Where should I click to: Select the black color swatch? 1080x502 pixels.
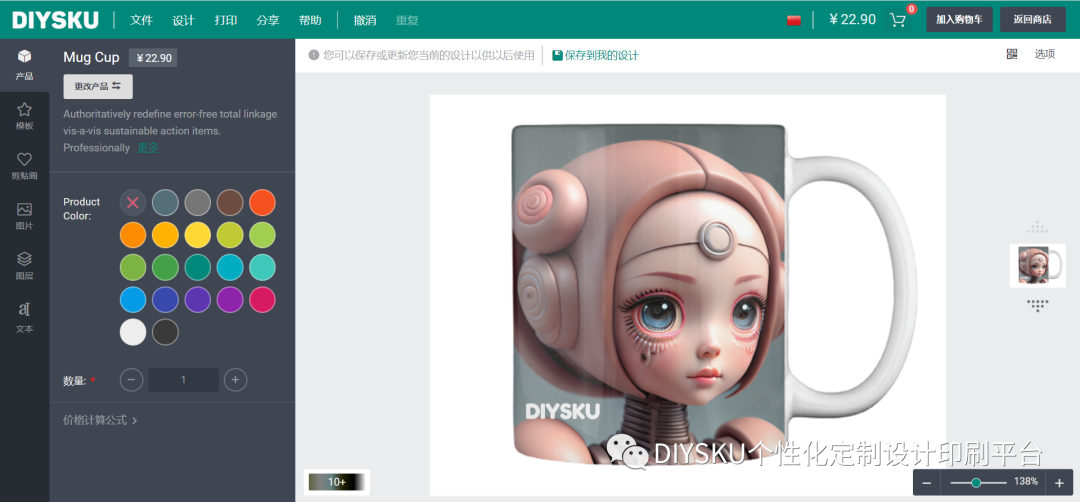tap(165, 332)
